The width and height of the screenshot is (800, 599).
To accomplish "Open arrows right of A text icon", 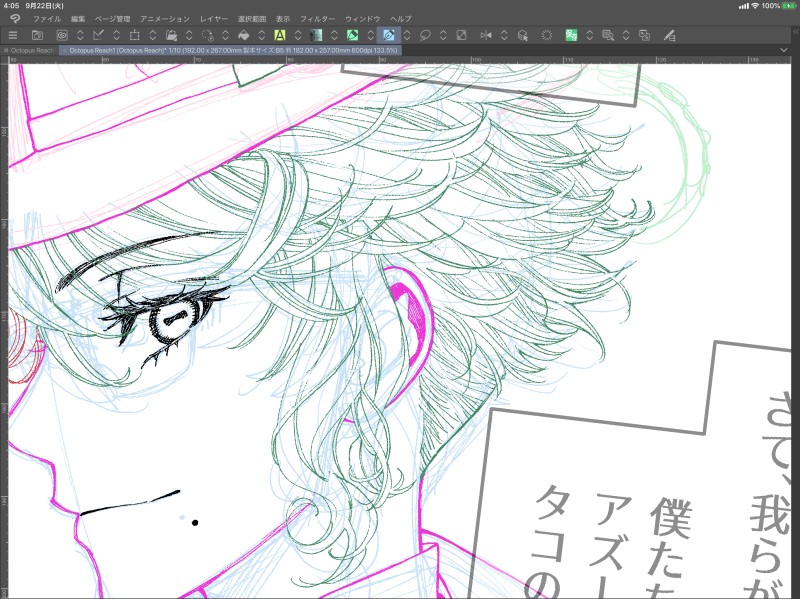I will click(x=298, y=35).
